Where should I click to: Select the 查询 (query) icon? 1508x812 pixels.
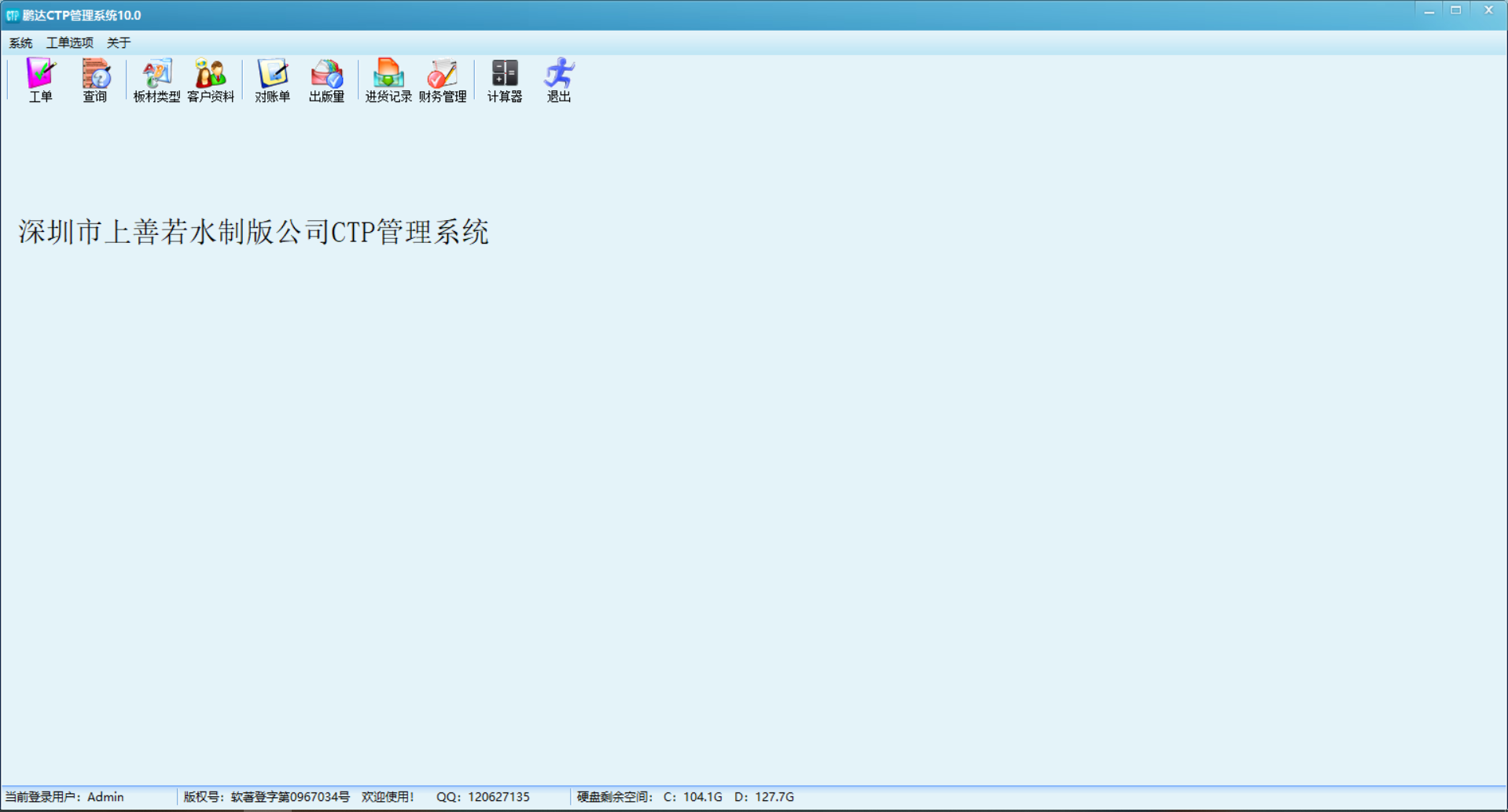(x=95, y=80)
